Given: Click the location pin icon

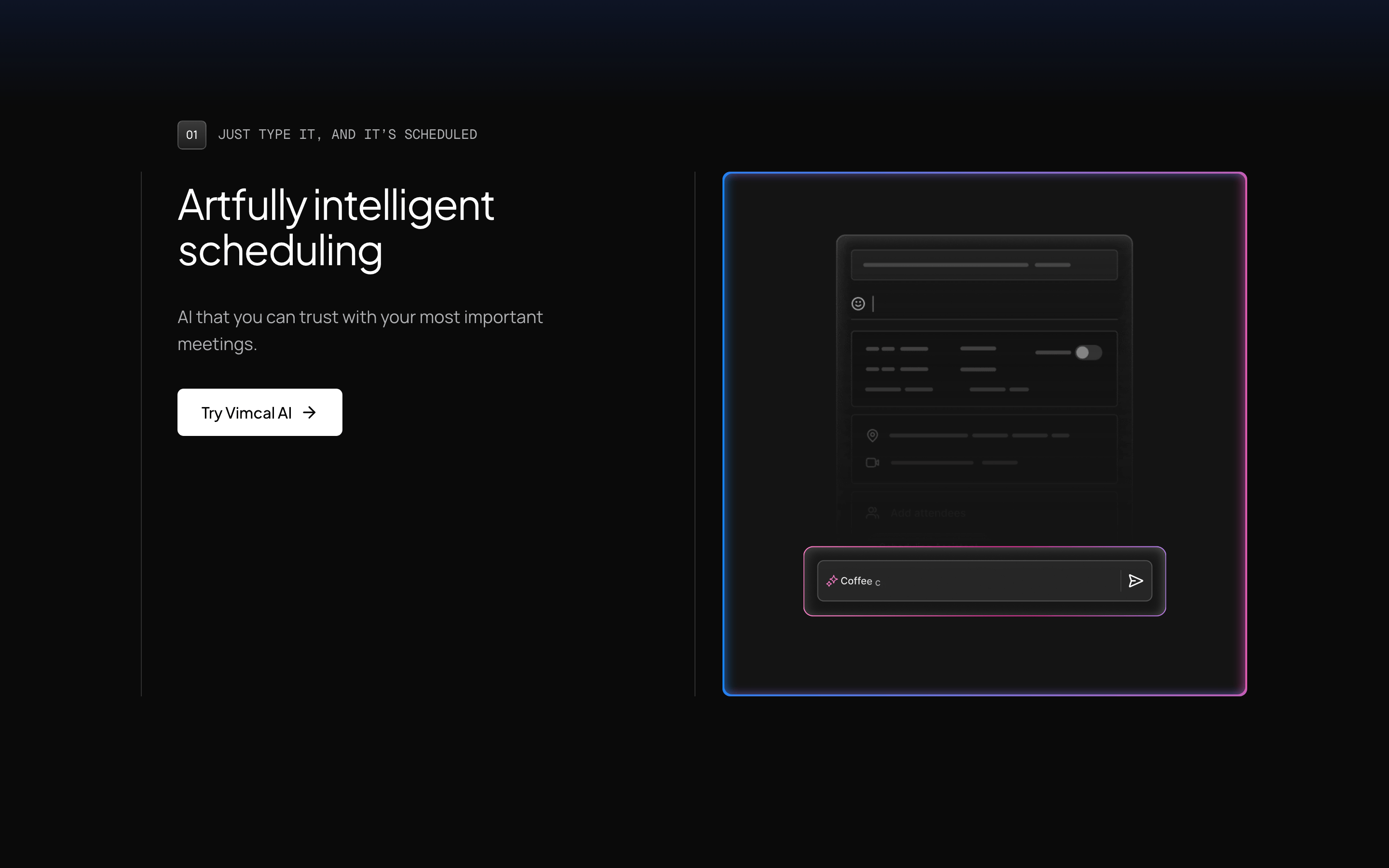Looking at the screenshot, I should coord(872,436).
